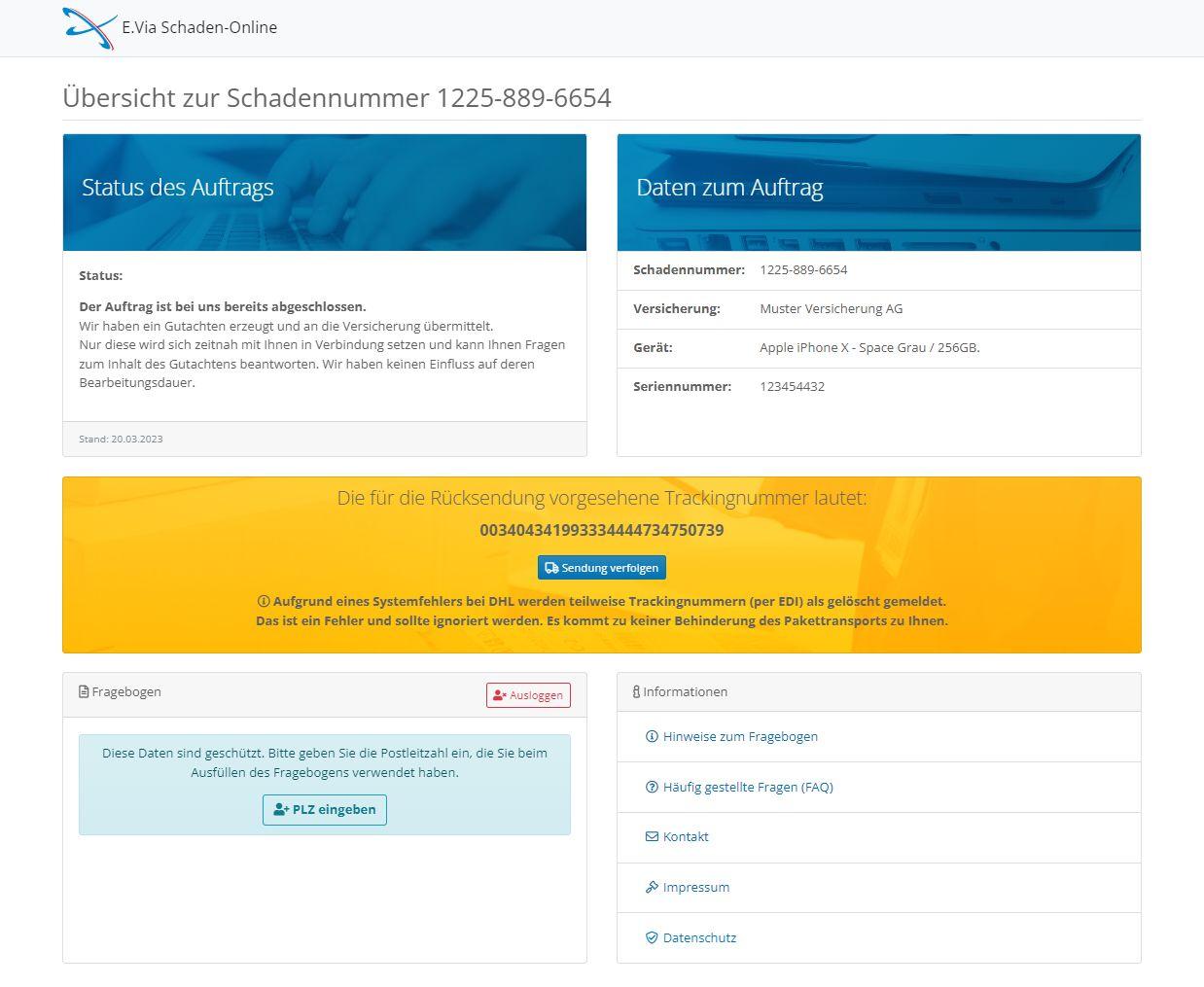This screenshot has height=987, width=1204.
Task: Select the tracking number in the yellow banner
Action: tap(601, 530)
